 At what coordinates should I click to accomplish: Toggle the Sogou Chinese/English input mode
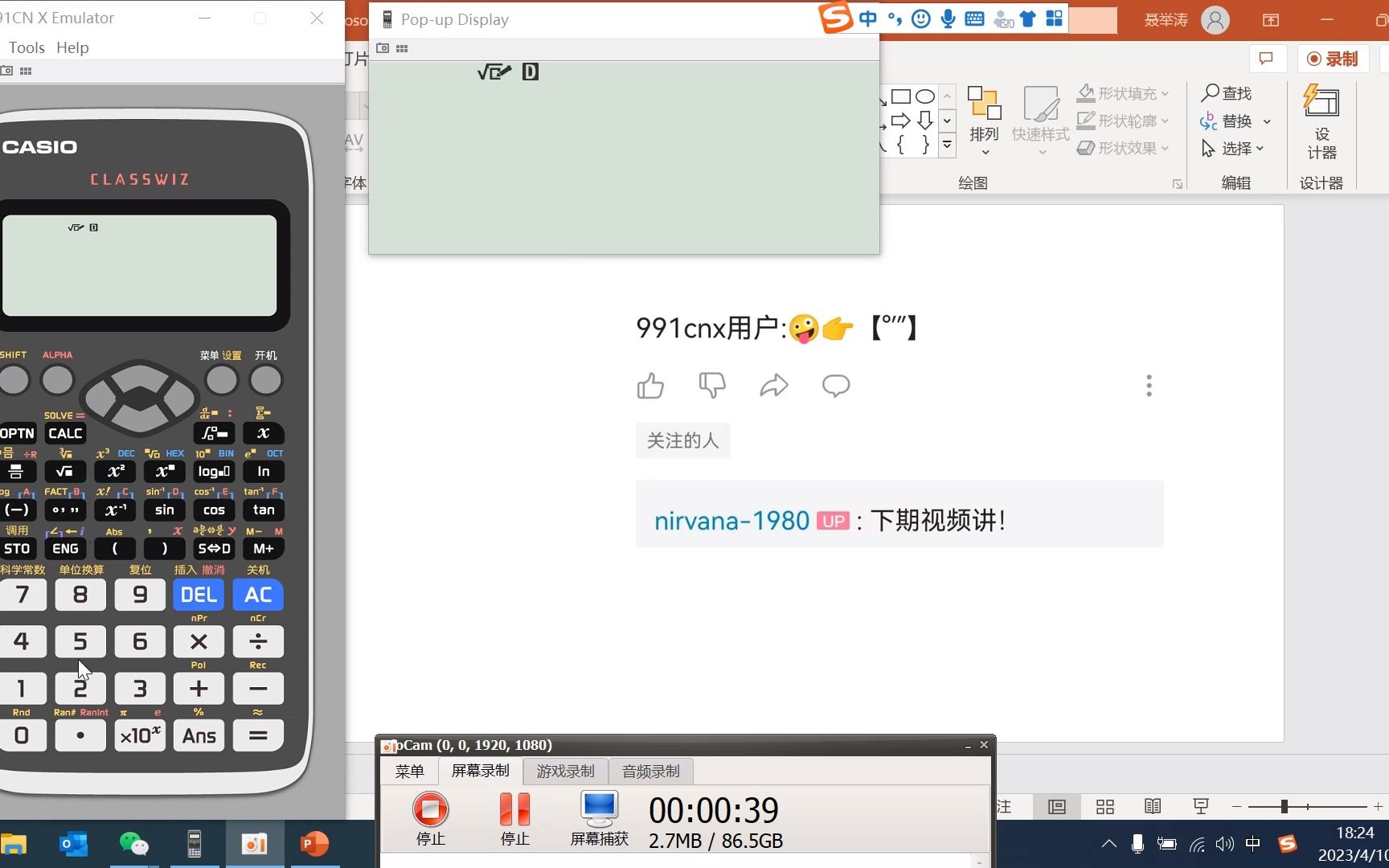click(868, 18)
